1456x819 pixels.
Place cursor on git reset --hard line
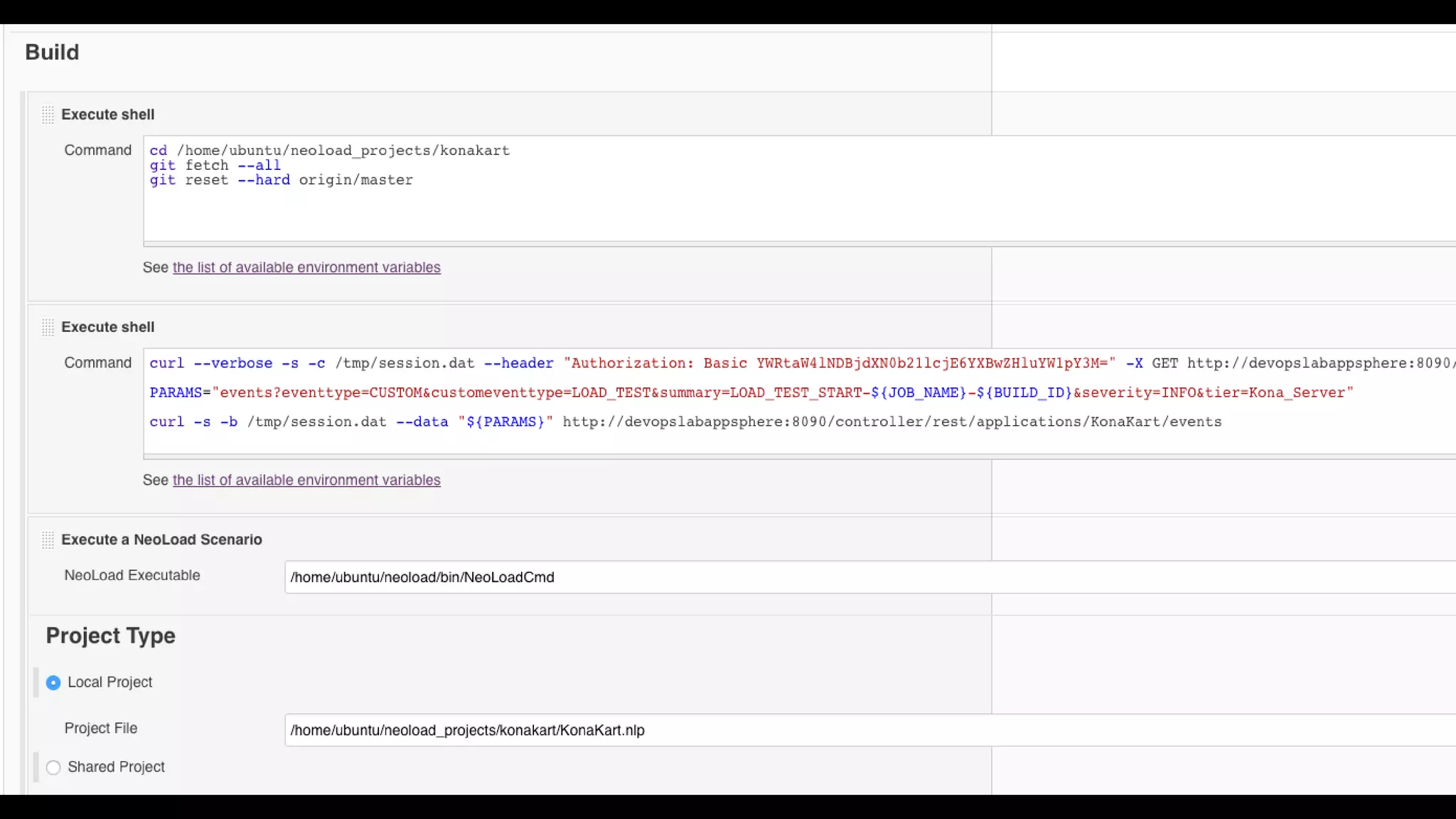[x=282, y=181]
